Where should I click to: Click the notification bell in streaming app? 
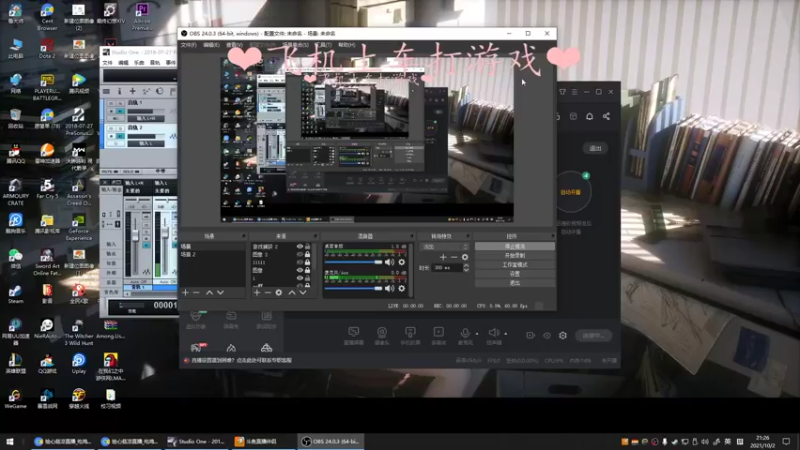(589, 116)
